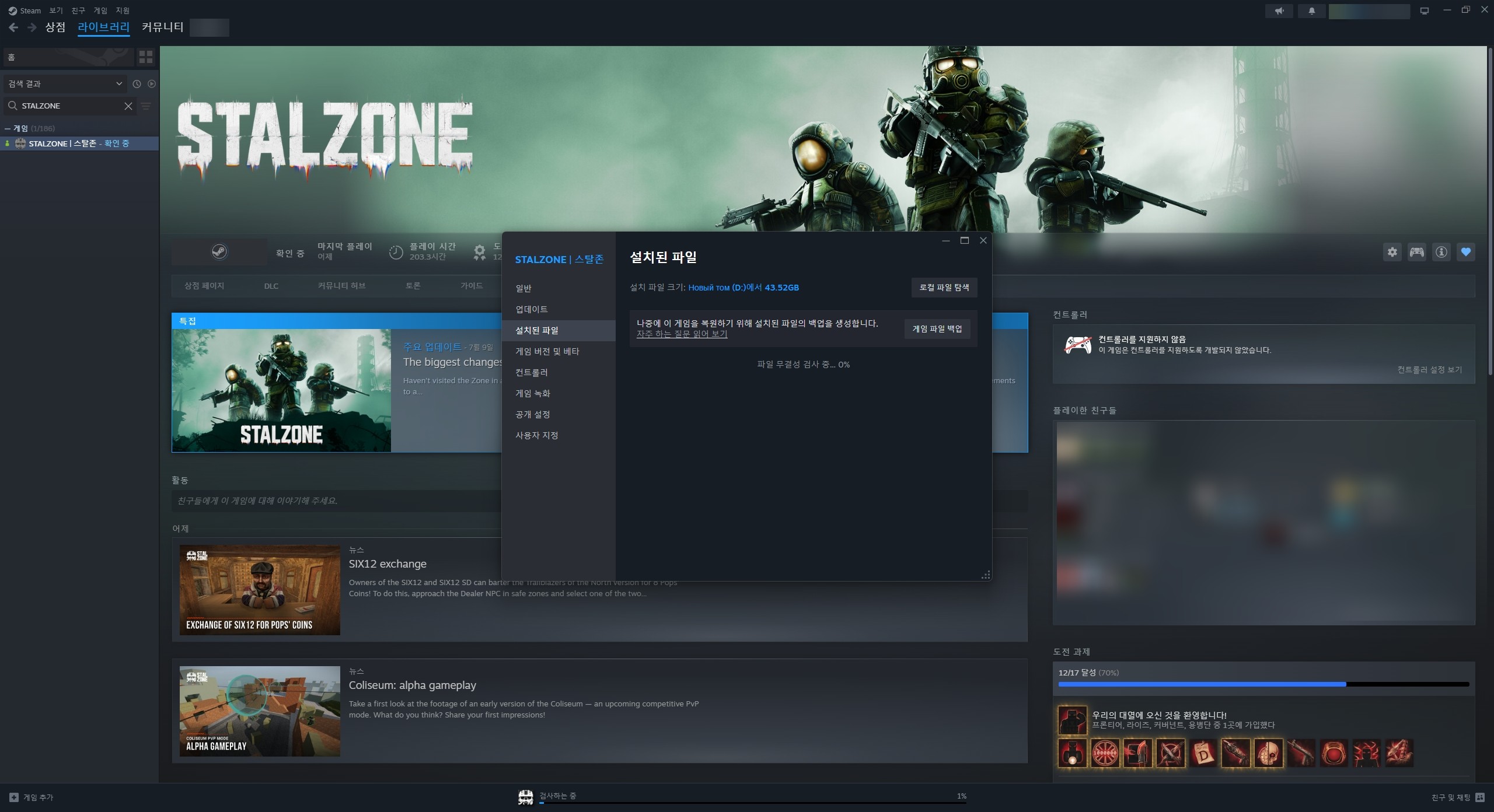Focus the STALZONE library search field
This screenshot has width=1494, height=812.
pos(70,106)
